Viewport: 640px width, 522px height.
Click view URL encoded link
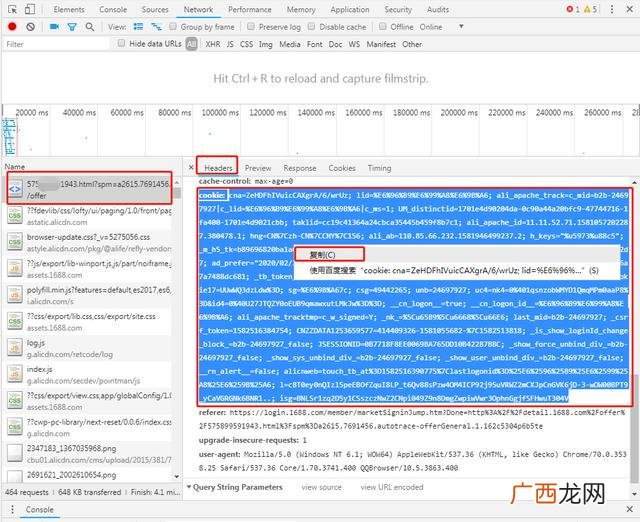point(392,487)
